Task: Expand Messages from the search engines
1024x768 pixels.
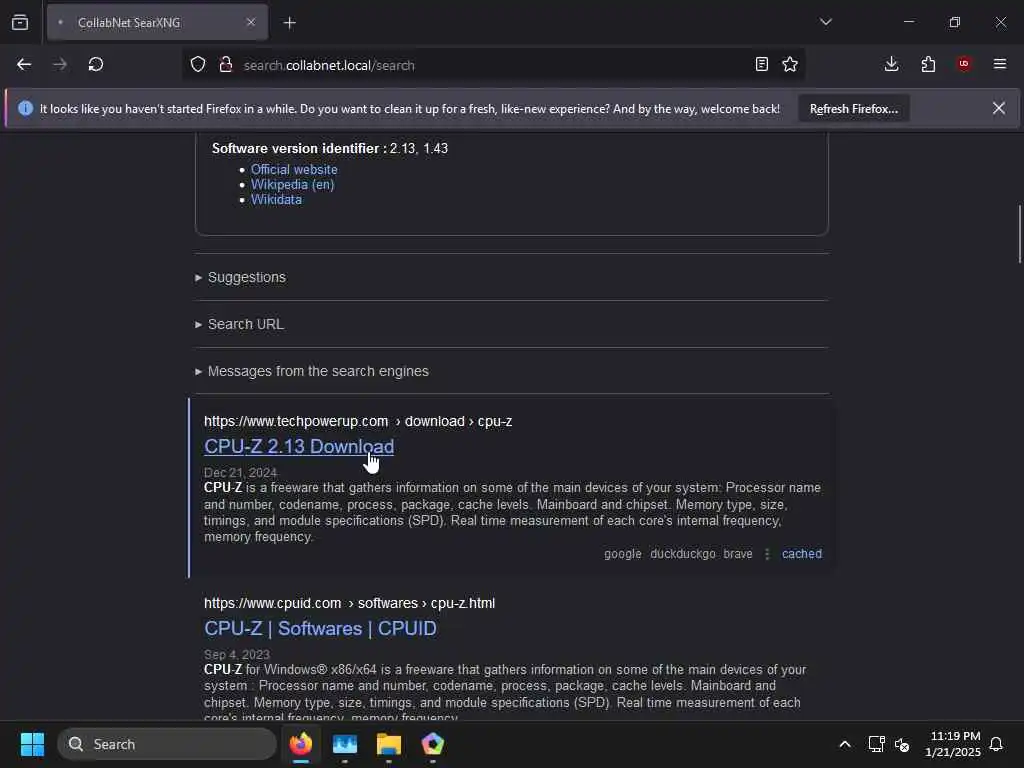Action: (312, 372)
